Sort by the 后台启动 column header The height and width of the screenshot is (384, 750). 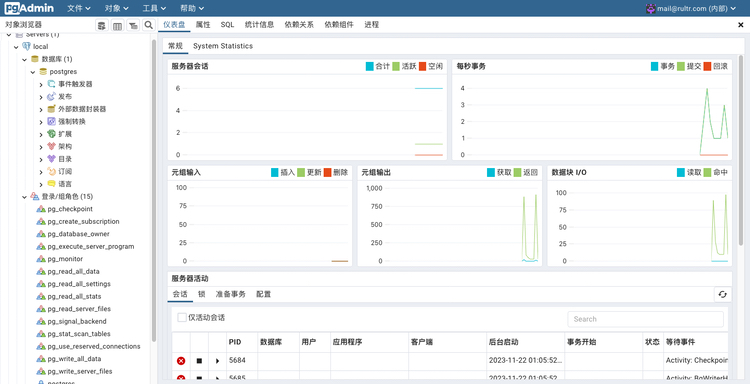(525, 342)
